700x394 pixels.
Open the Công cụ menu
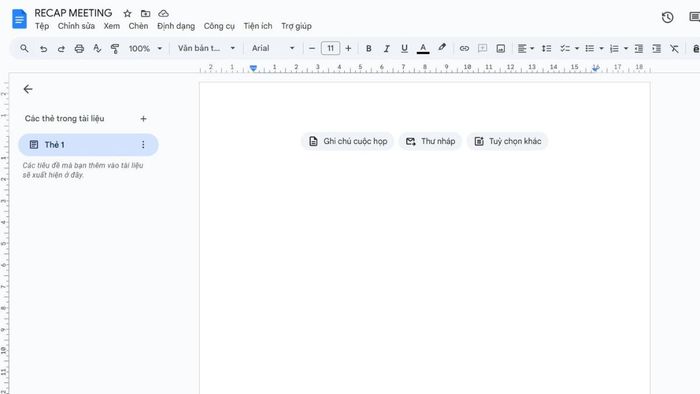tap(219, 26)
